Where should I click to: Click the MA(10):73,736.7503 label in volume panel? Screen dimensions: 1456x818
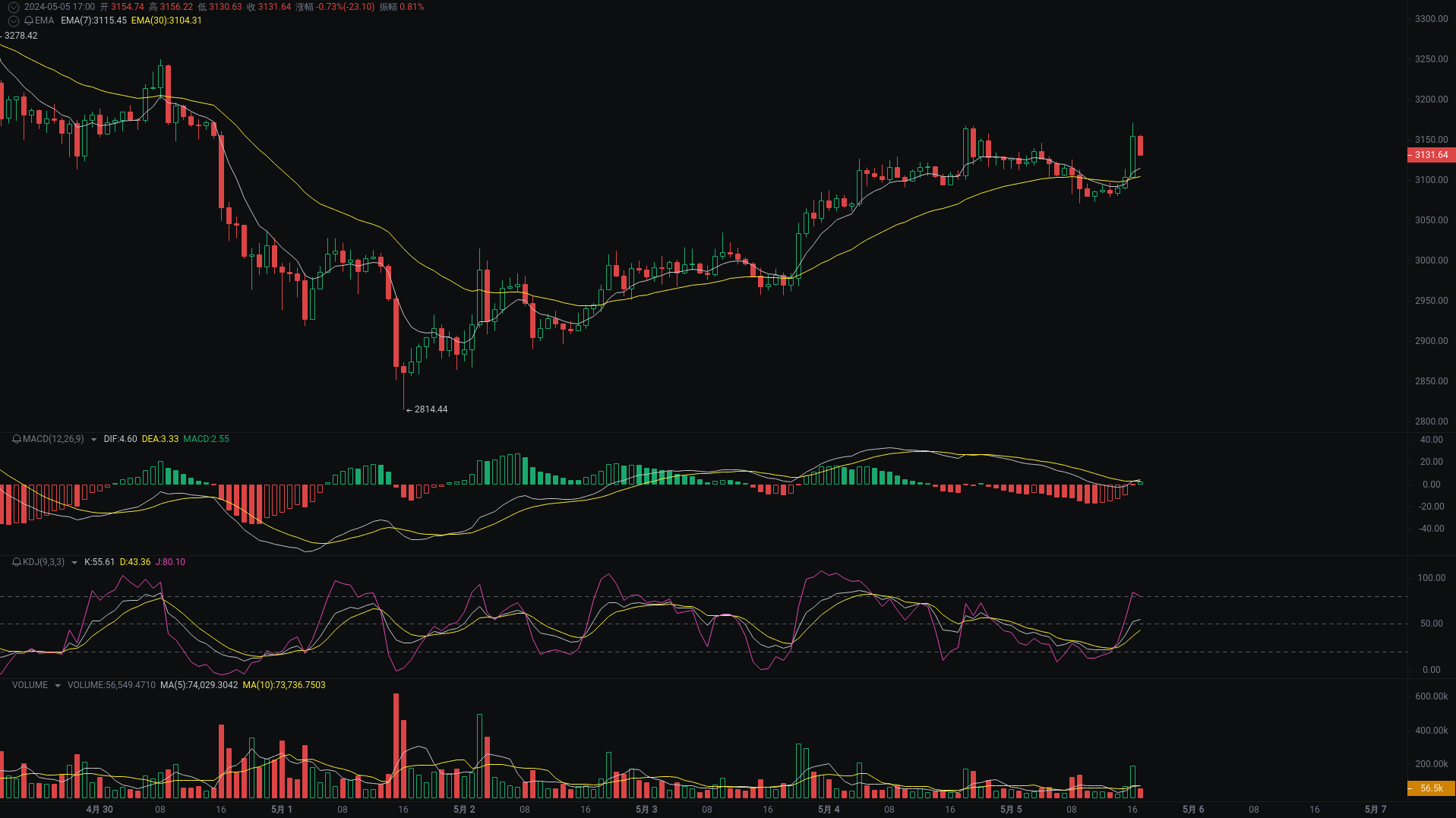(284, 684)
